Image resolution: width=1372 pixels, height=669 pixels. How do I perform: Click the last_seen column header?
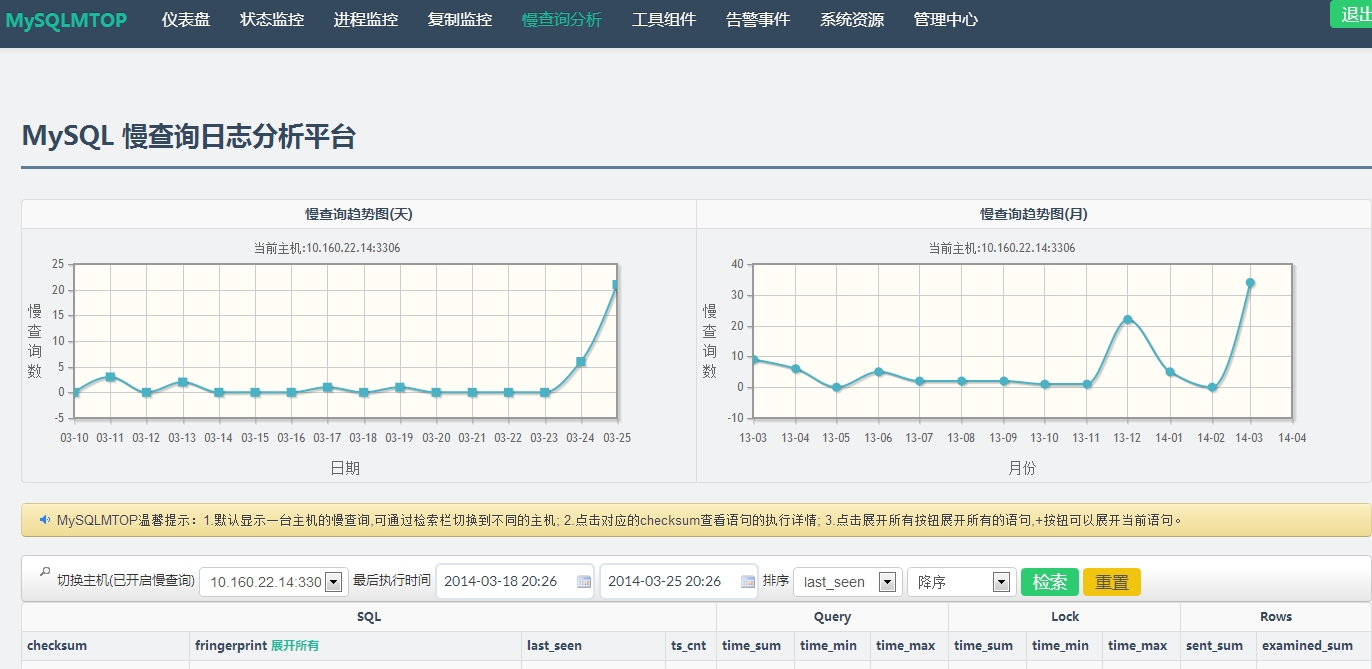click(x=554, y=646)
